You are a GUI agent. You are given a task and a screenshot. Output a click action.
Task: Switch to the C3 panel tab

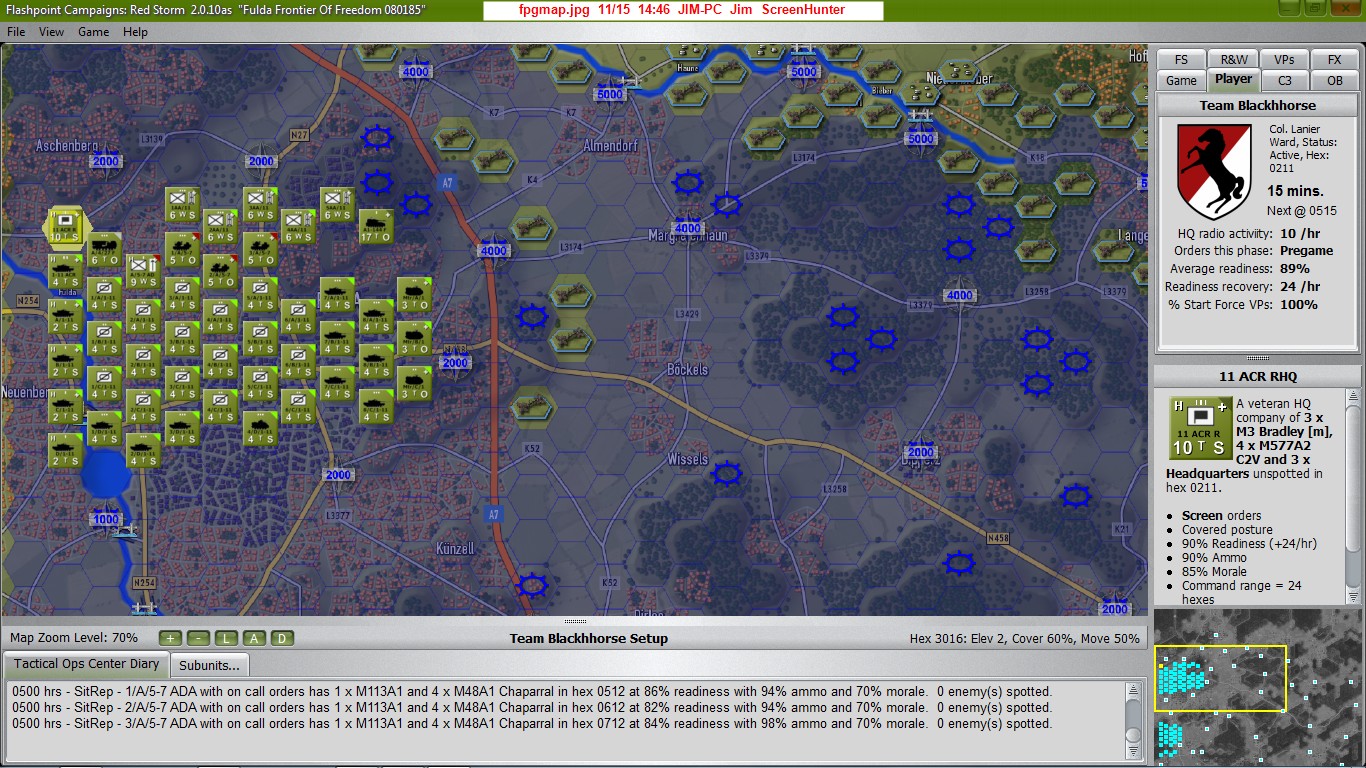(1284, 81)
